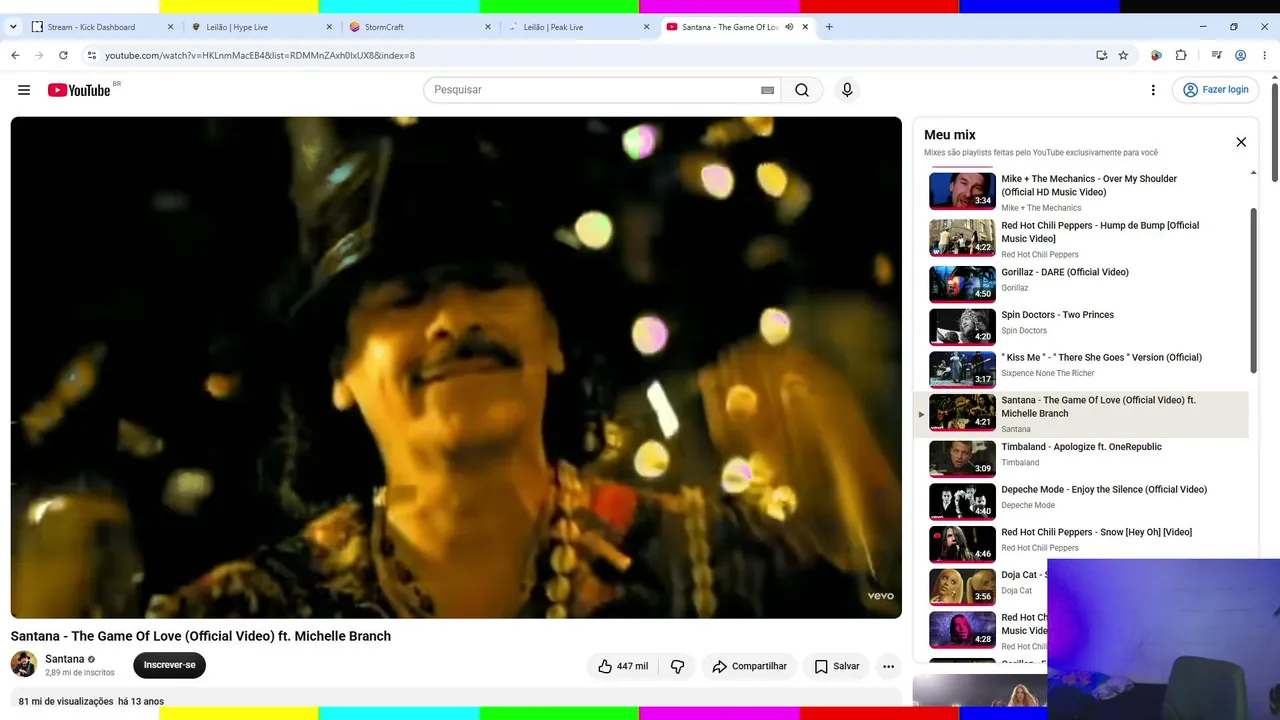The height and width of the screenshot is (720, 1280).
Task: Switch to the Stream - Kick Dashboard tab
Action: coord(102,27)
